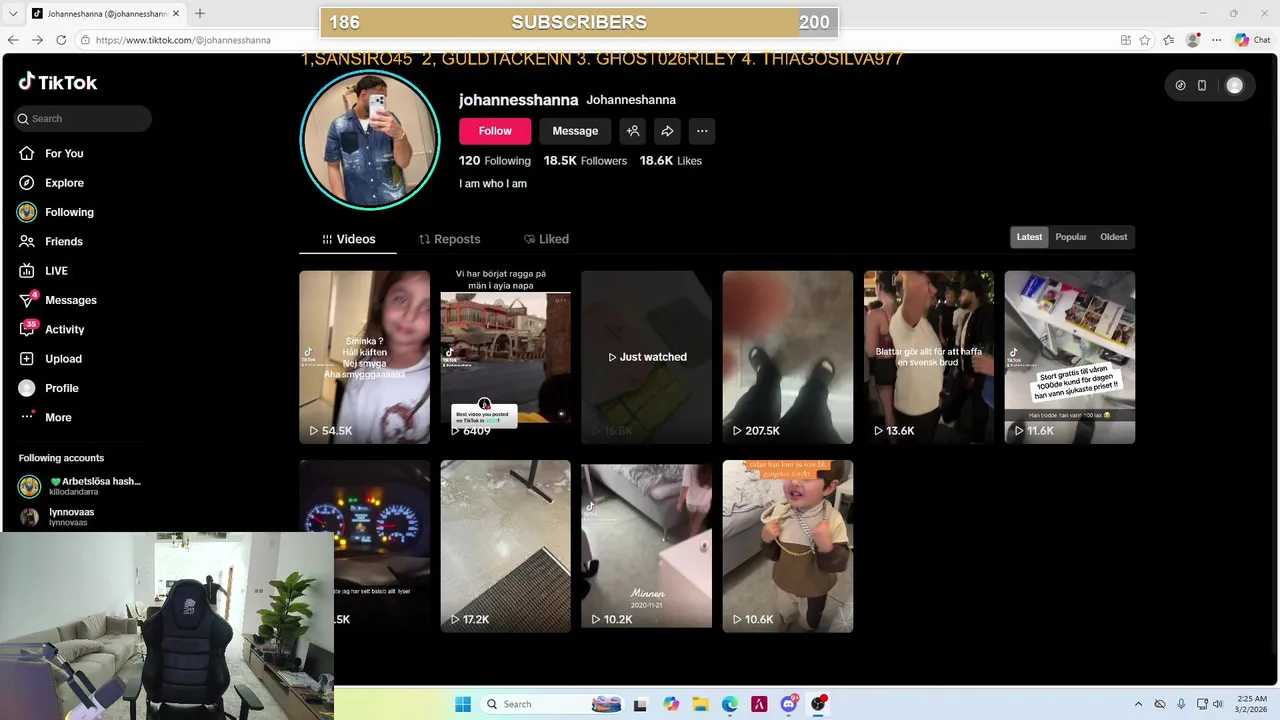Click the TikTok logo in sidebar
Viewport: 1280px width, 720px height.
(x=58, y=82)
